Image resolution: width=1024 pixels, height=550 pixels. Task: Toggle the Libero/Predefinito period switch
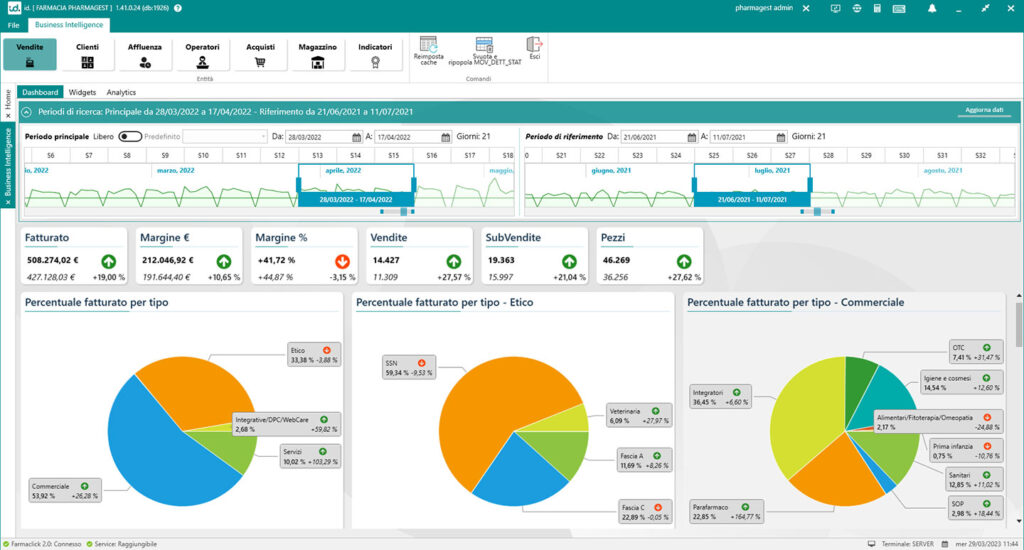(x=130, y=136)
